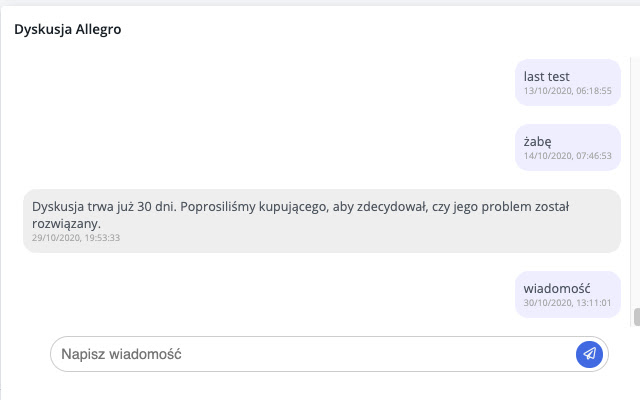Click the 30/10/2020, 13:11:01 timestamp

pos(567,303)
